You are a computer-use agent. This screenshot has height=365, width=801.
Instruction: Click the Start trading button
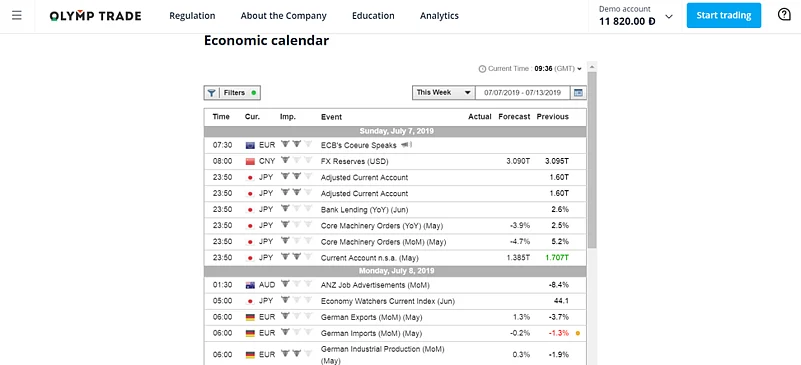pos(724,15)
